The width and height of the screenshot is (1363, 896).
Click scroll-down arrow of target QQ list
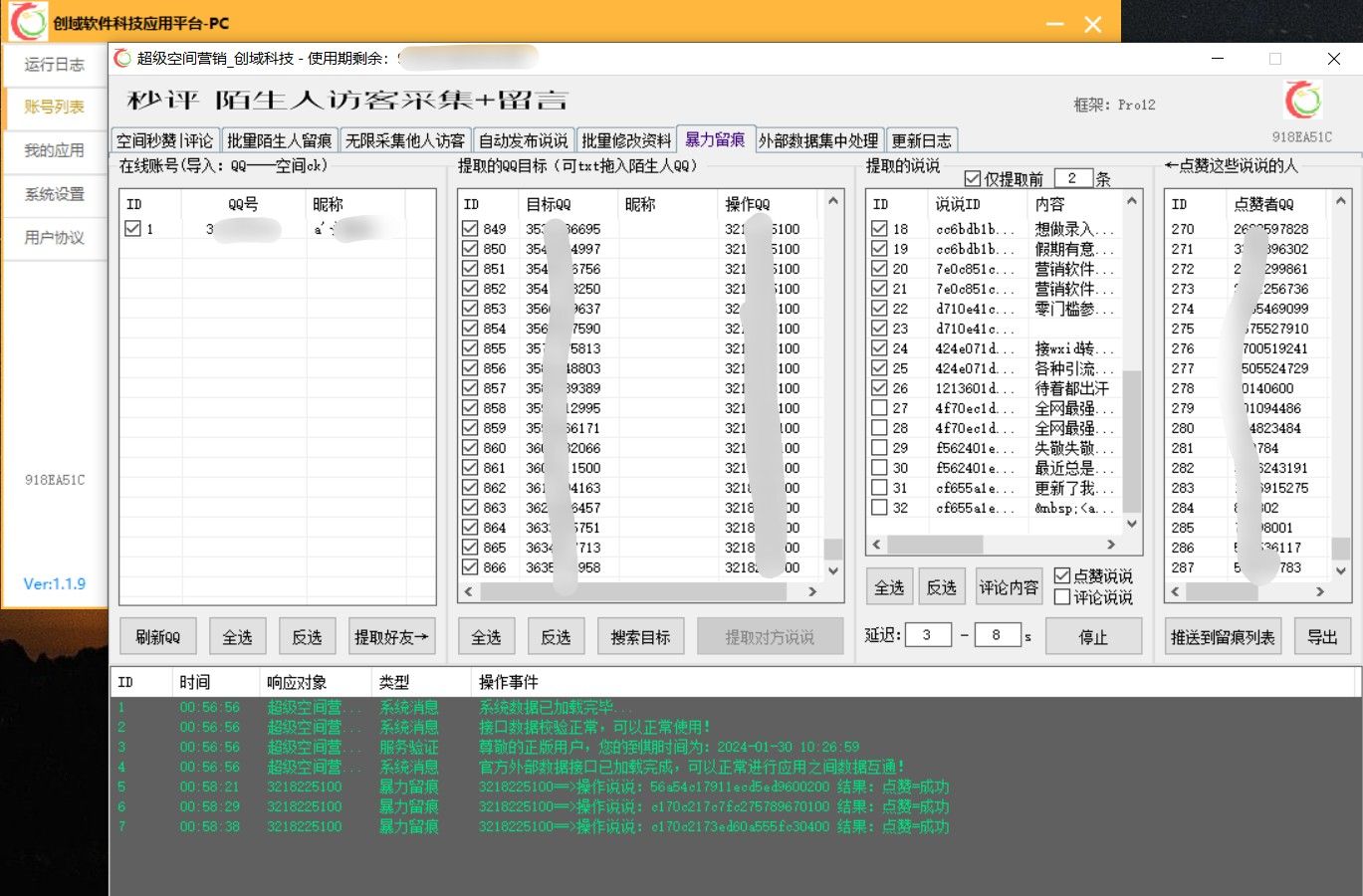pos(833,570)
